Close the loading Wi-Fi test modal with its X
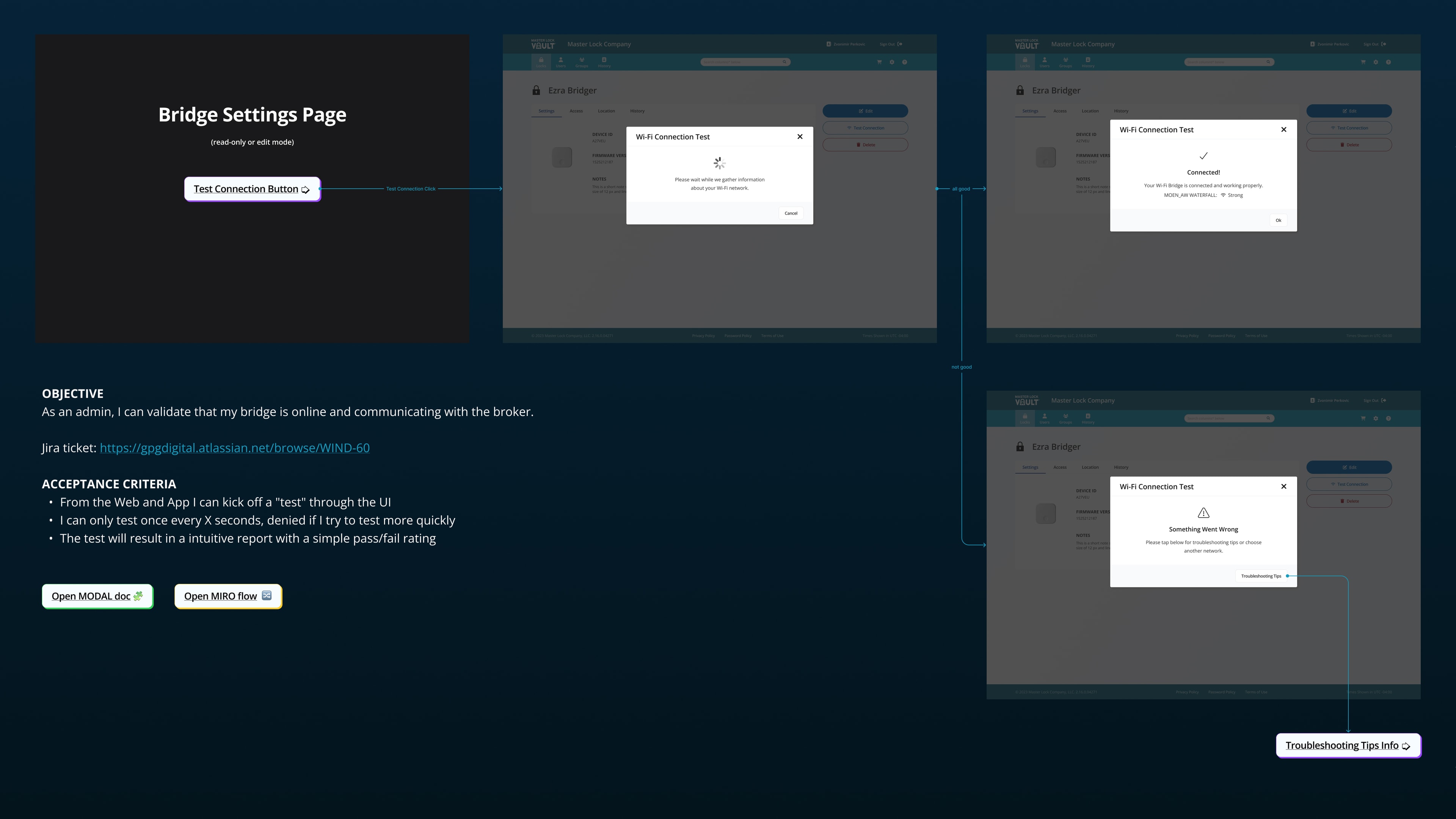1456x819 pixels. click(800, 136)
